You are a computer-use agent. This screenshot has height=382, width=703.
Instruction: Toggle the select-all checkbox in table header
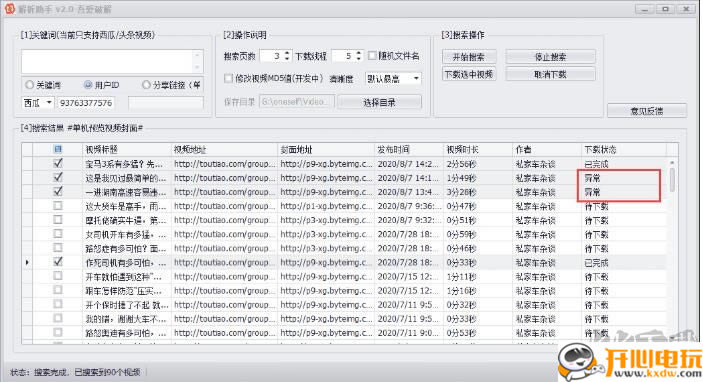pyautogui.click(x=58, y=149)
